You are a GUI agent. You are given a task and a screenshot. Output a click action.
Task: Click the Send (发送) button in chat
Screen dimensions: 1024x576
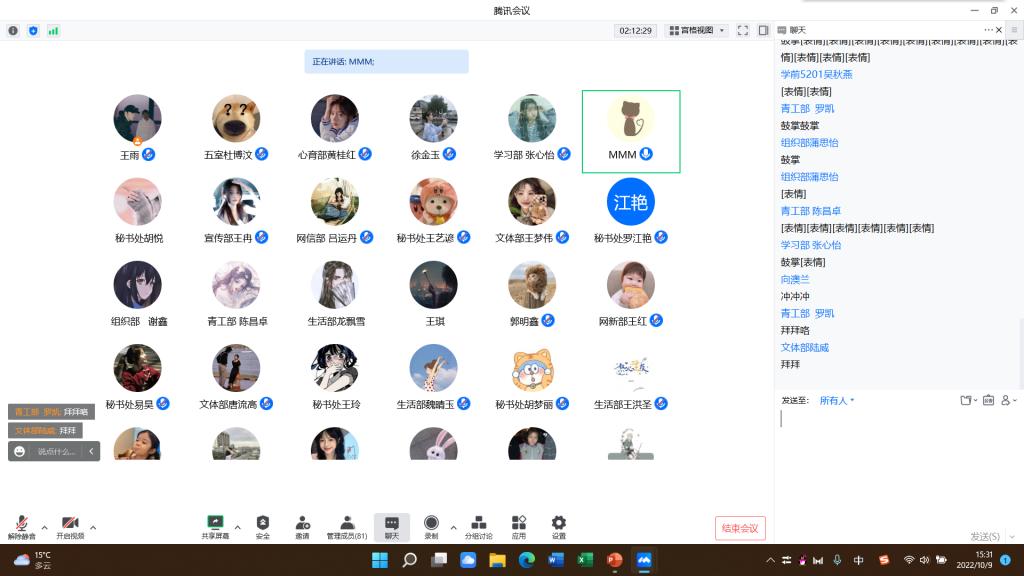(985, 537)
